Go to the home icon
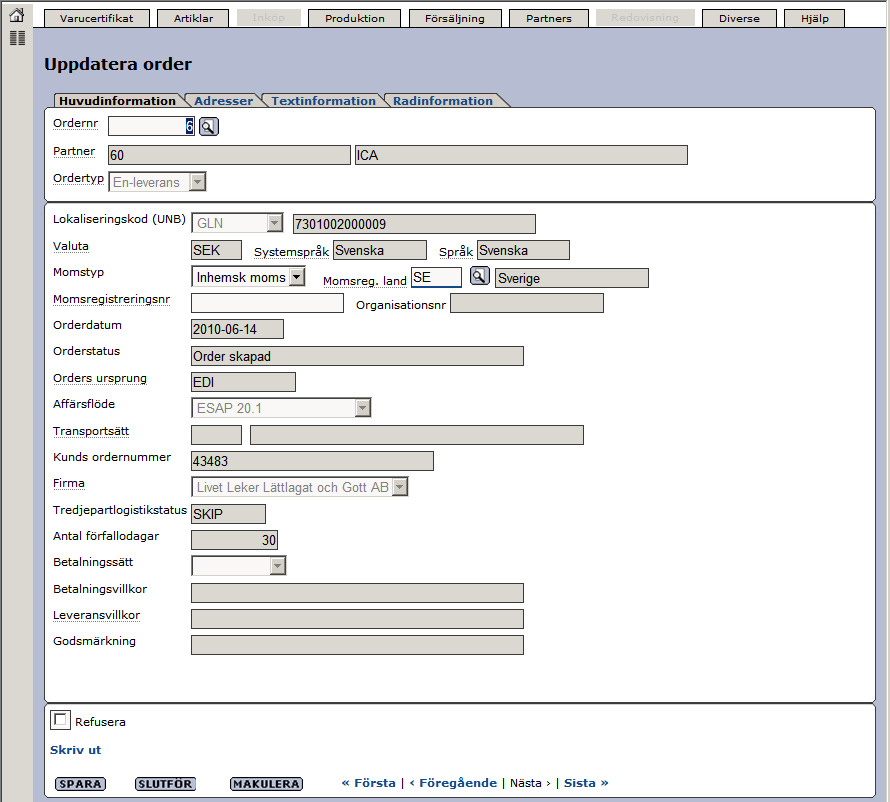Image resolution: width=890 pixels, height=802 pixels. (17, 15)
